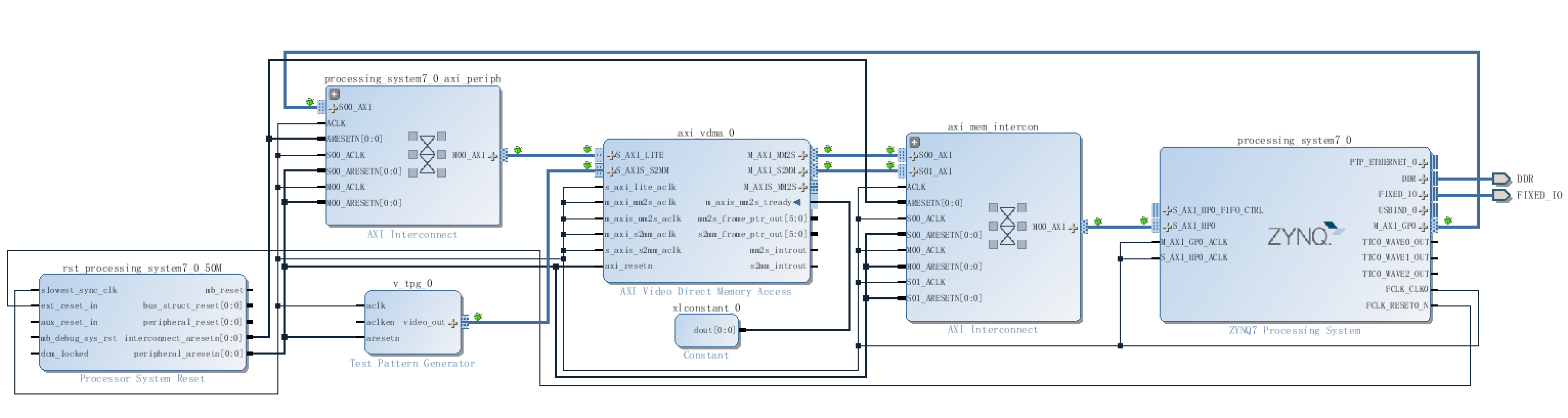This screenshot has height=418, width=1568.
Task: Select the s2mm_introut pin
Action: click(x=778, y=266)
